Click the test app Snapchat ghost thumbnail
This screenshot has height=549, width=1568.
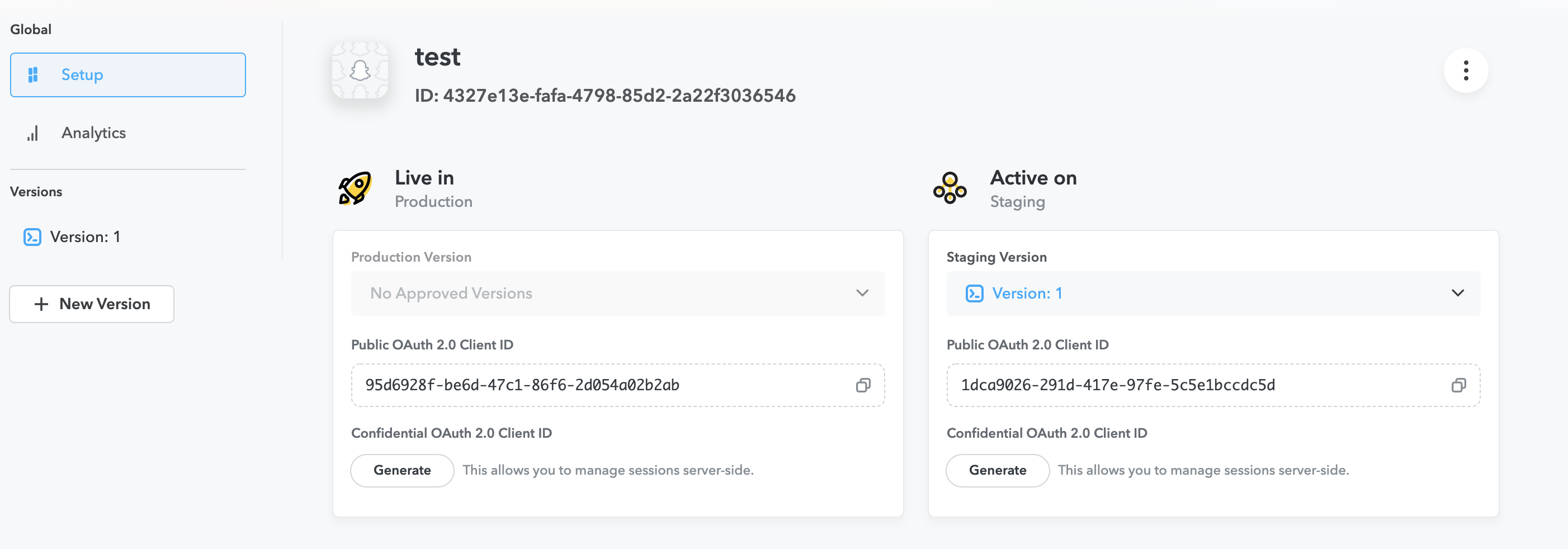pyautogui.click(x=360, y=70)
